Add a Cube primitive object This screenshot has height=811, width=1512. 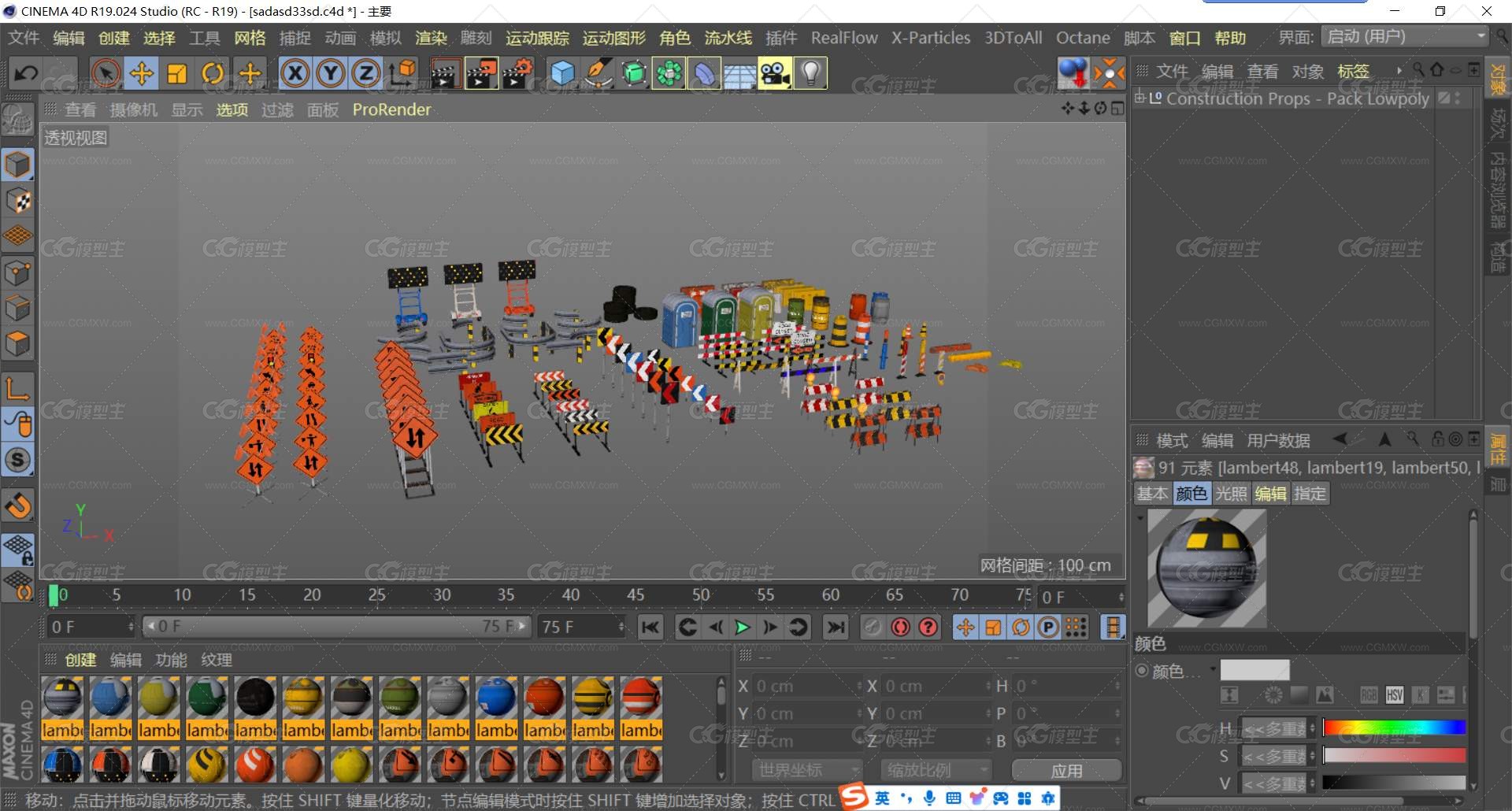click(562, 73)
